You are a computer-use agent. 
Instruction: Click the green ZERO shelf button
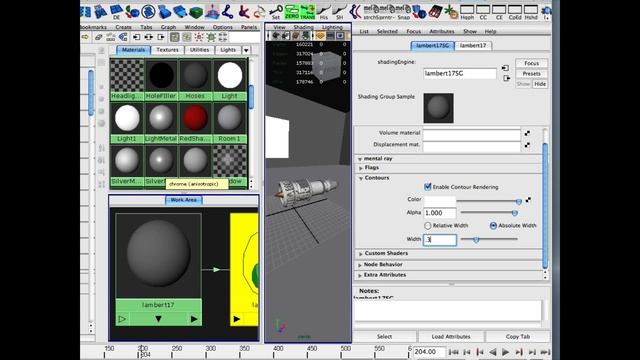point(292,11)
